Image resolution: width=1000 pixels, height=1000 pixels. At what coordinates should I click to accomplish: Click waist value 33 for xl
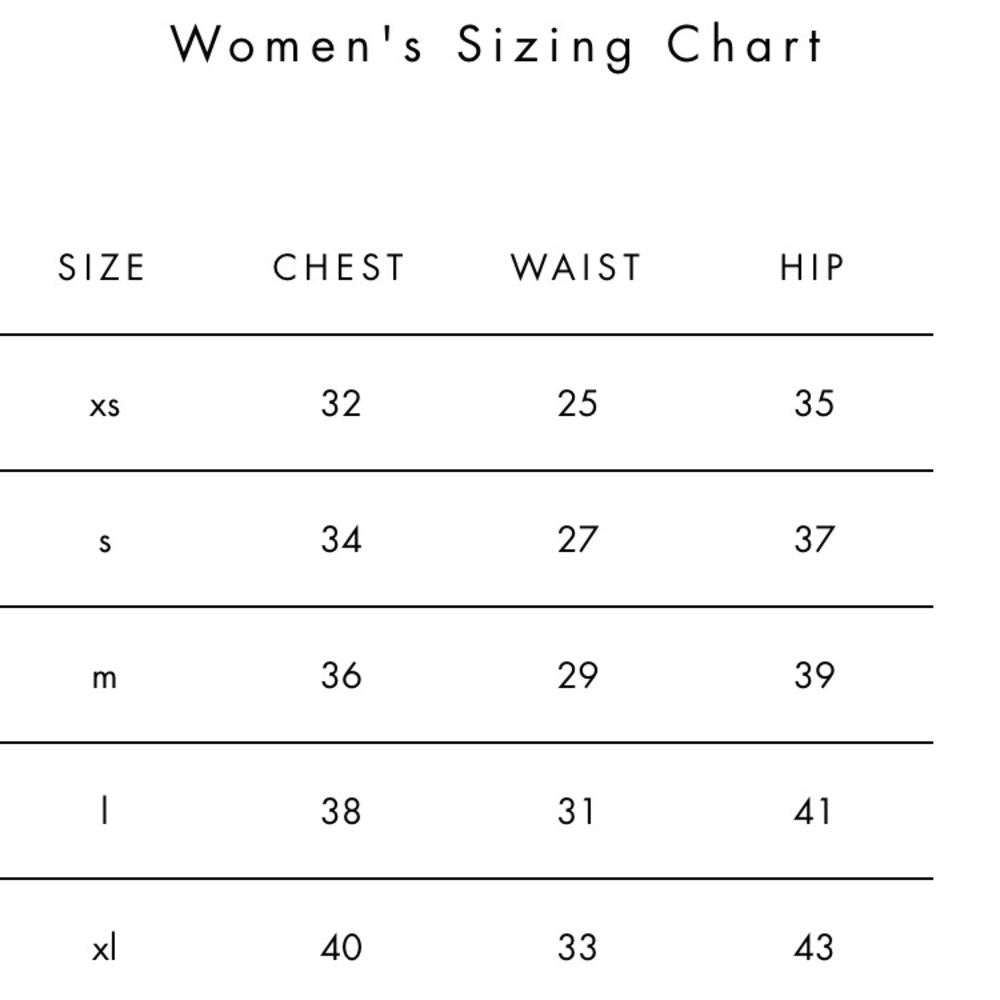578,948
